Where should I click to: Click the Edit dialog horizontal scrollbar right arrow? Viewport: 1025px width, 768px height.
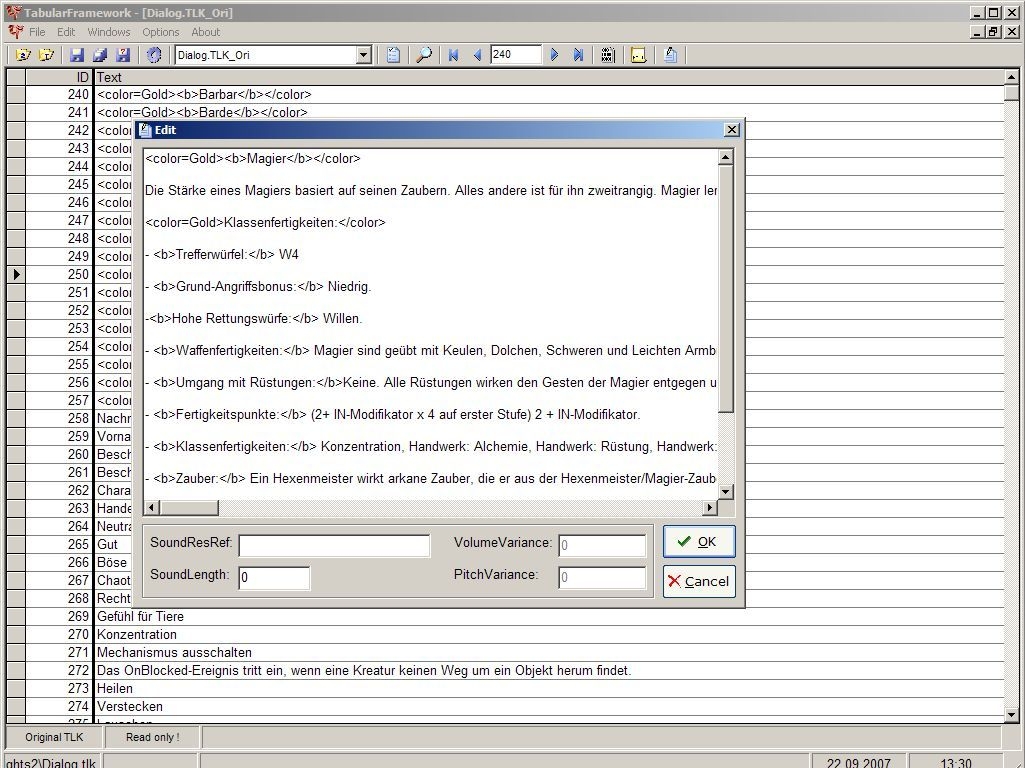pos(710,508)
